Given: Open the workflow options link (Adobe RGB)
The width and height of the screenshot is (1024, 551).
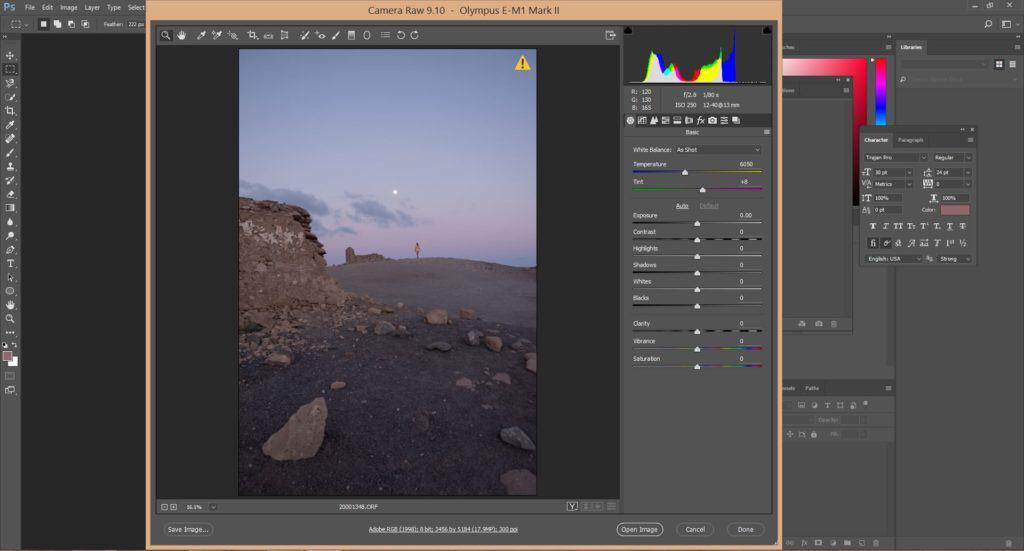Looking at the screenshot, I should tap(443, 529).
